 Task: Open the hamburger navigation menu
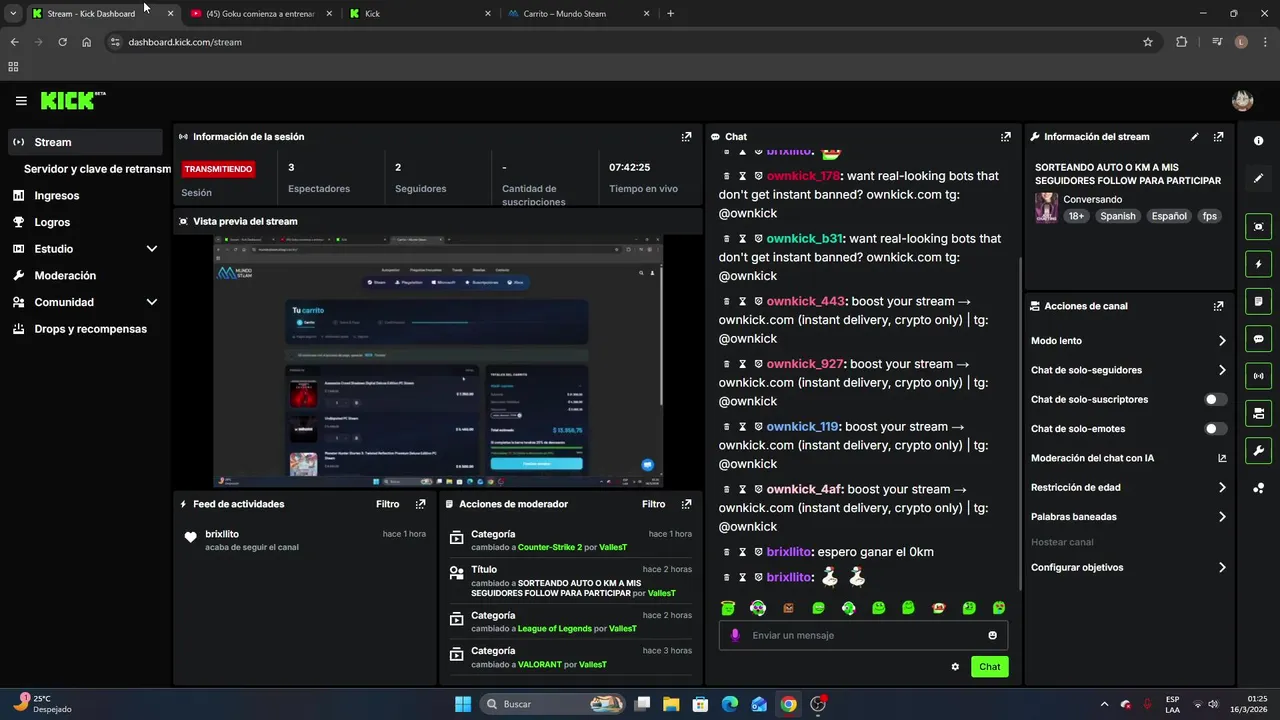21,101
